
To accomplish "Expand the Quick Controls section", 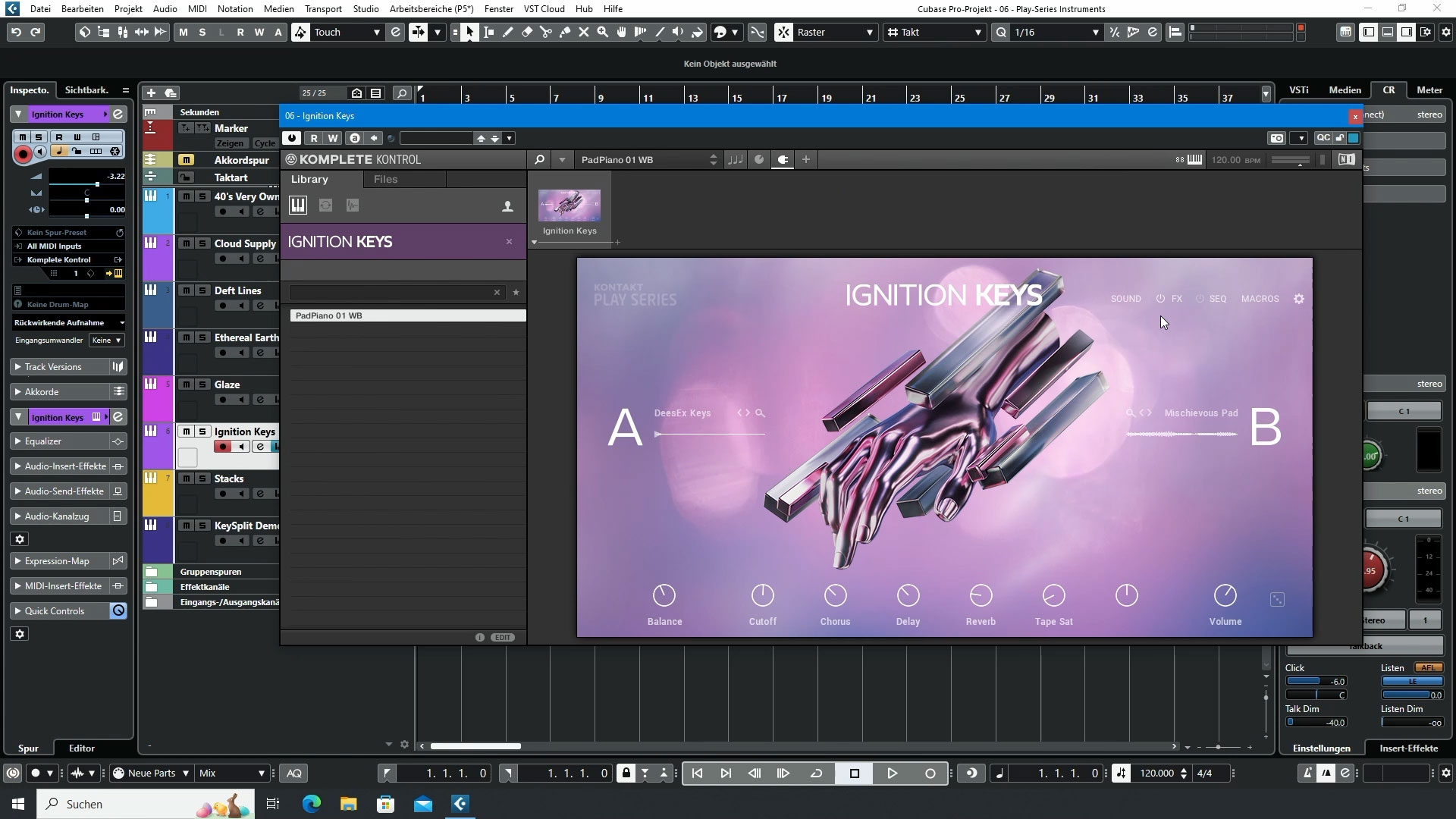I will click(60, 611).
